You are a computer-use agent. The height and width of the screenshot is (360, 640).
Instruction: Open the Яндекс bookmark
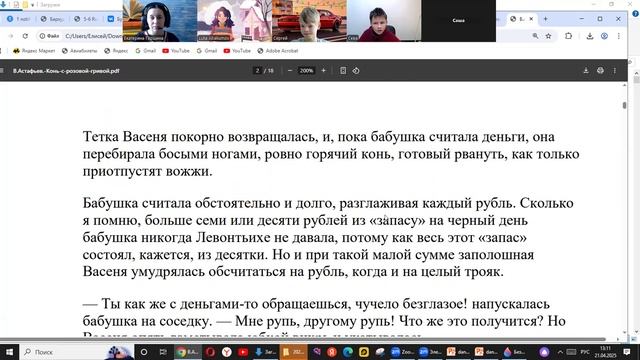click(x=116, y=51)
